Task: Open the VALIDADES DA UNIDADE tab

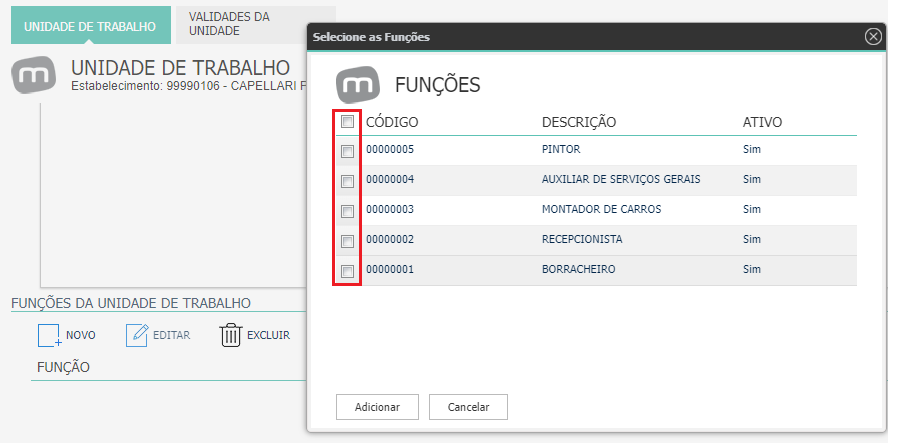Action: [256, 24]
